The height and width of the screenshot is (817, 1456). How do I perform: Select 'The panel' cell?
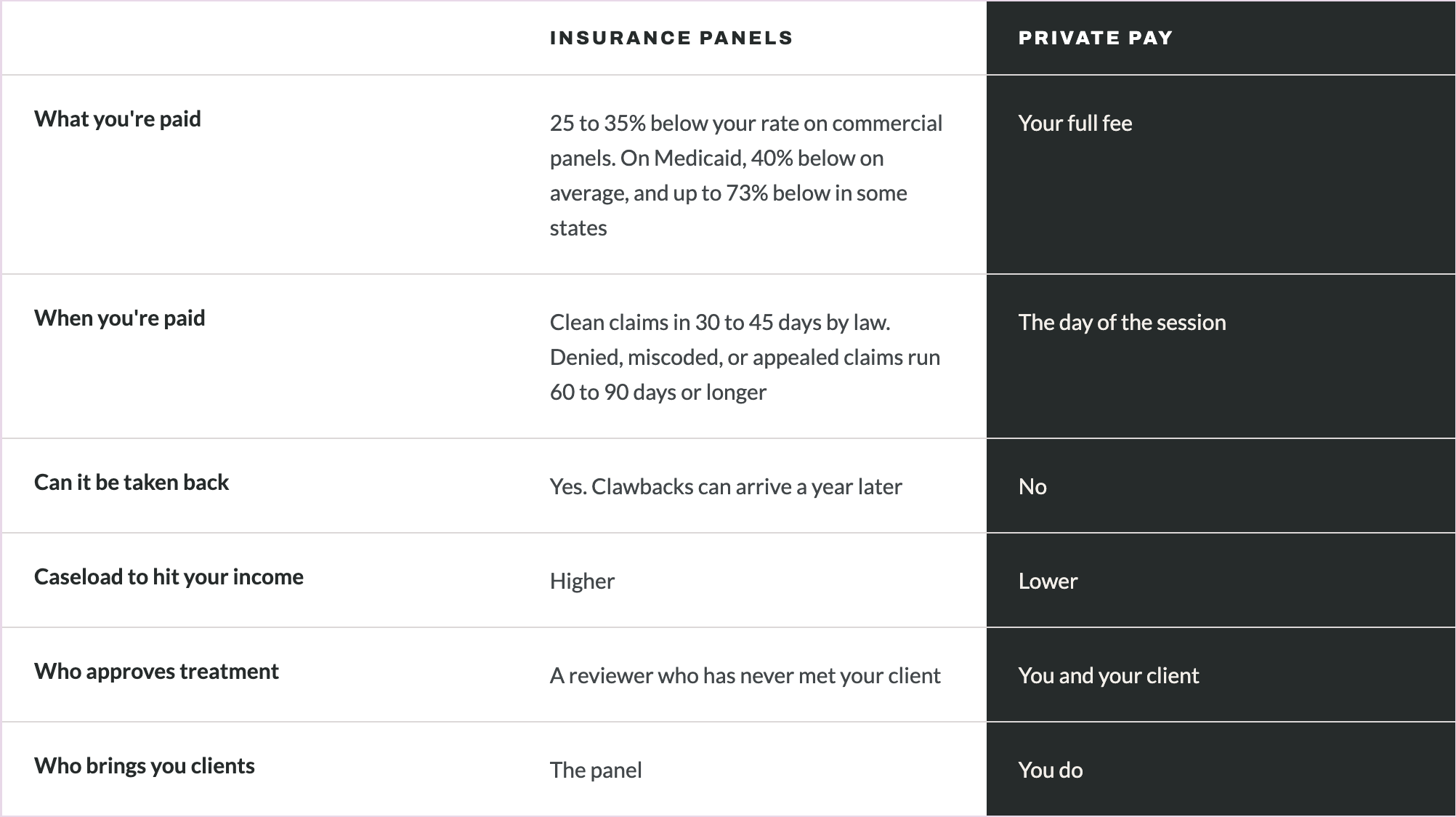pos(596,770)
